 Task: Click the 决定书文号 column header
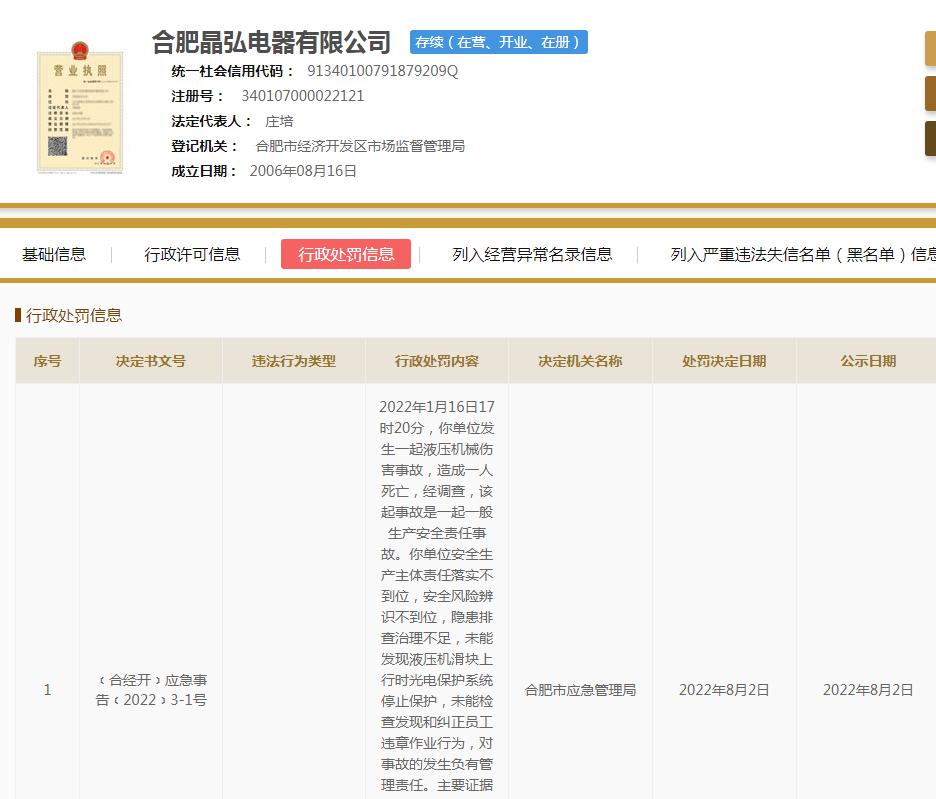pos(151,361)
